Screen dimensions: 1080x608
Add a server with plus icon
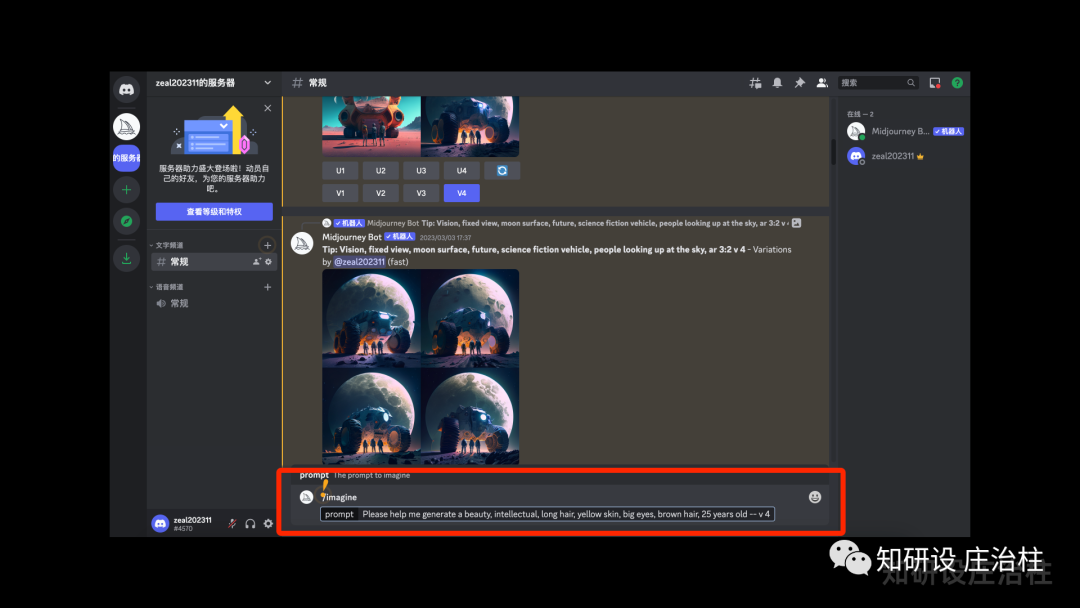tap(126, 189)
